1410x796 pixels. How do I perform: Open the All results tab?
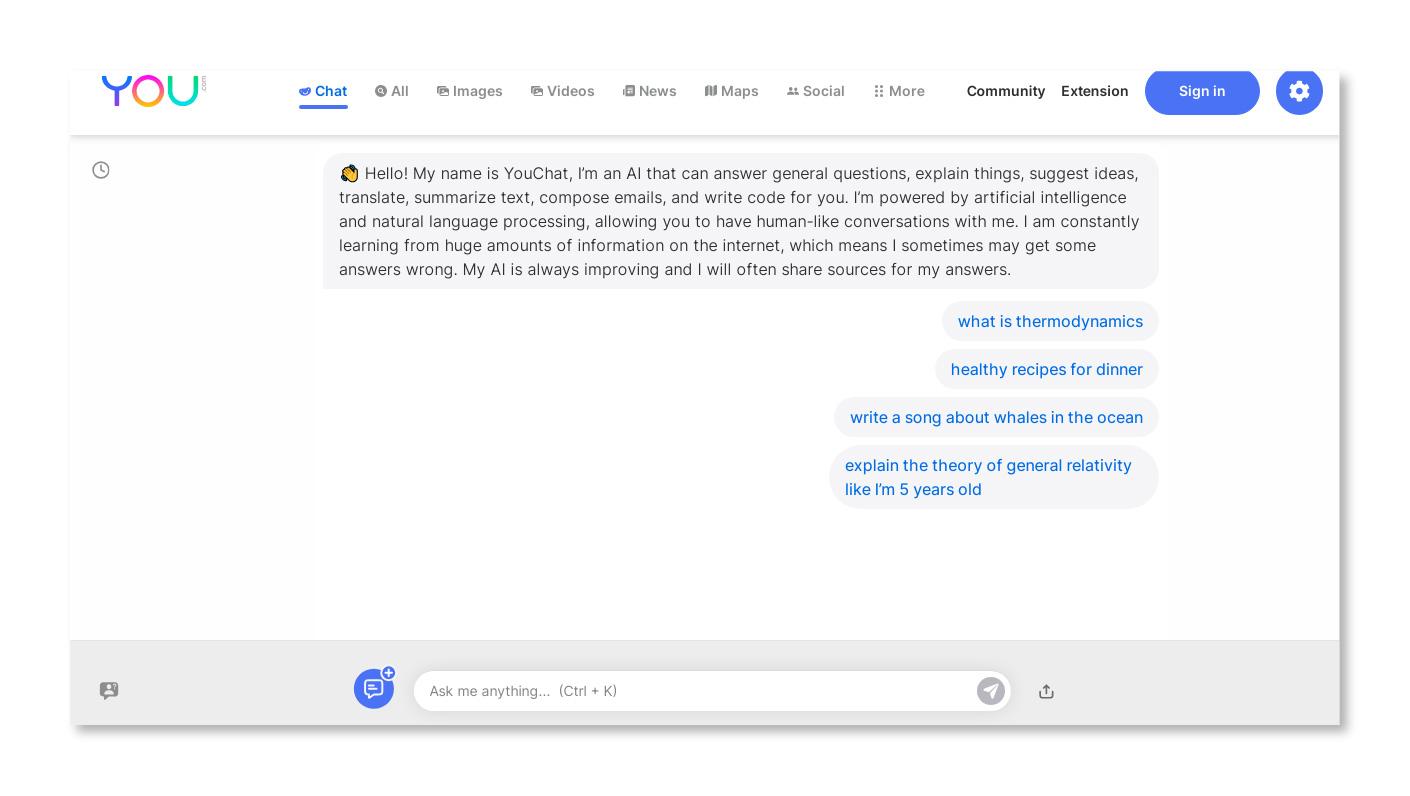point(392,91)
